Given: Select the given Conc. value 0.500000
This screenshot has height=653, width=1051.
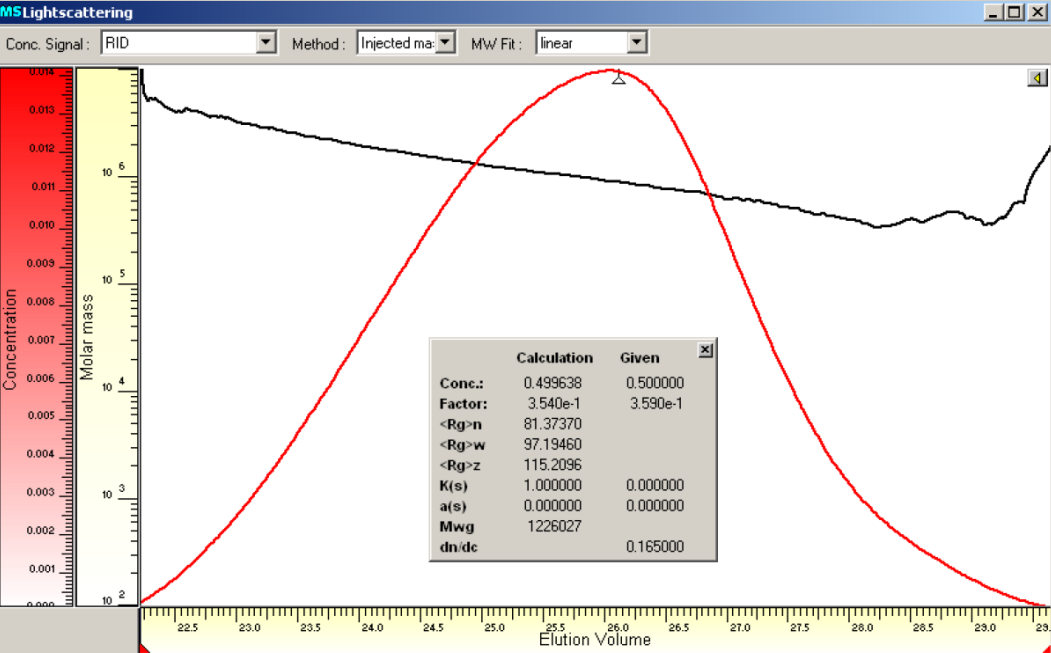Looking at the screenshot, I should pyautogui.click(x=655, y=383).
